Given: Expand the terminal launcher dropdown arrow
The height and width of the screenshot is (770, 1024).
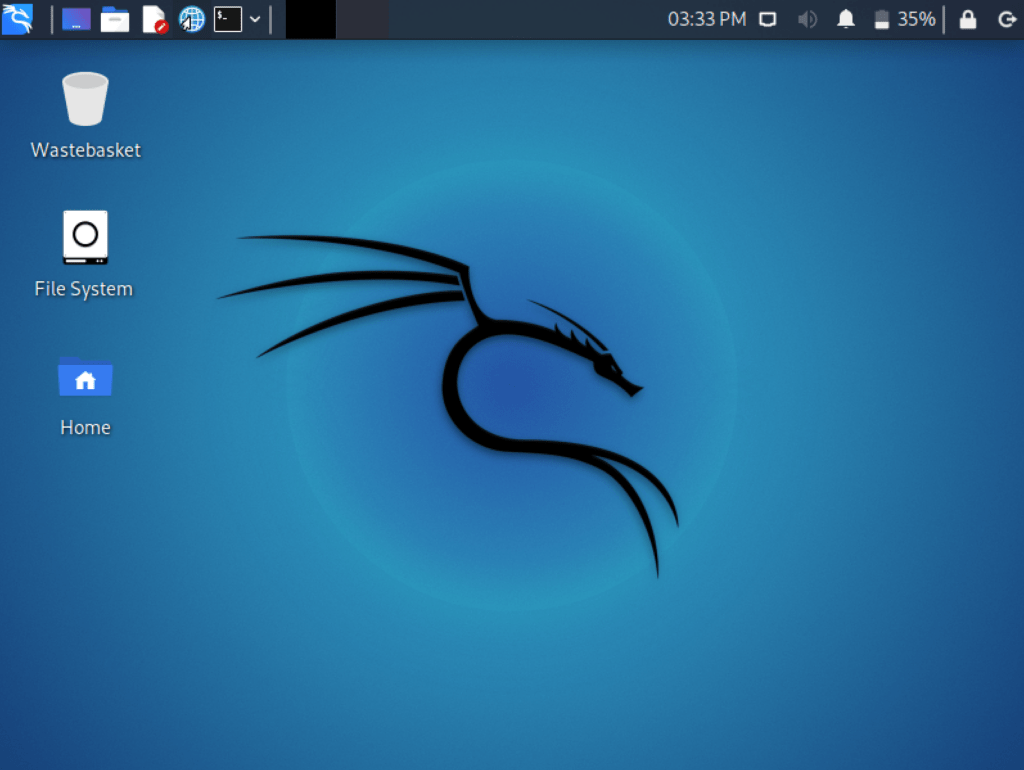Looking at the screenshot, I should click(x=255, y=20).
